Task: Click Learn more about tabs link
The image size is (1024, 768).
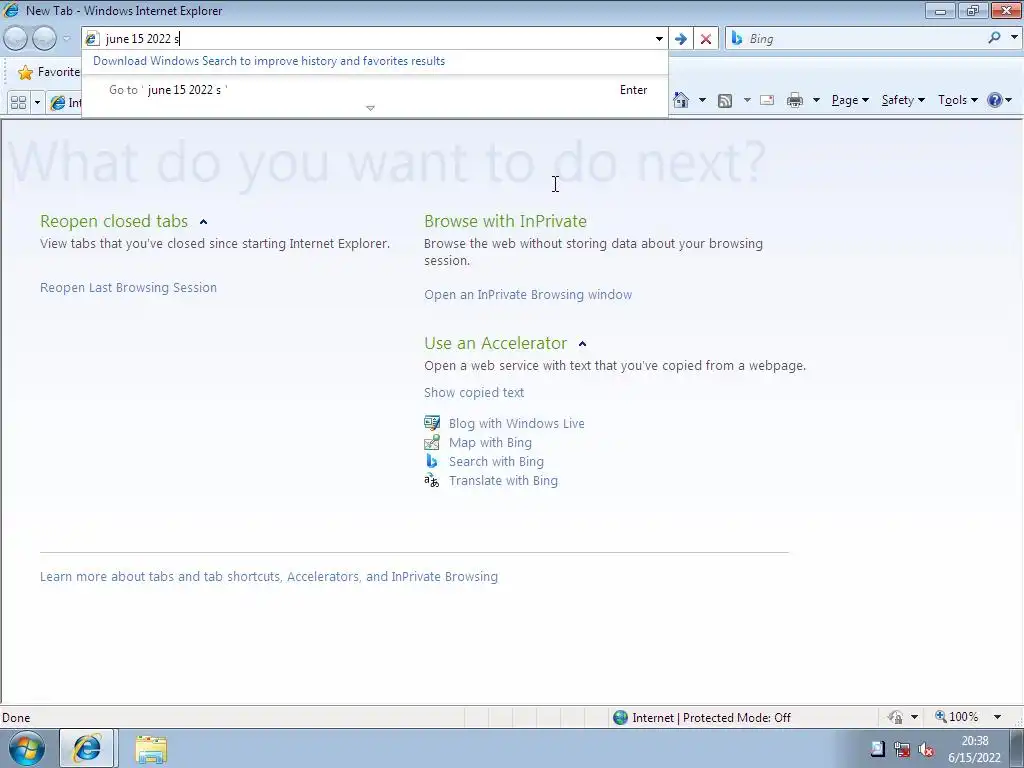Action: point(268,577)
